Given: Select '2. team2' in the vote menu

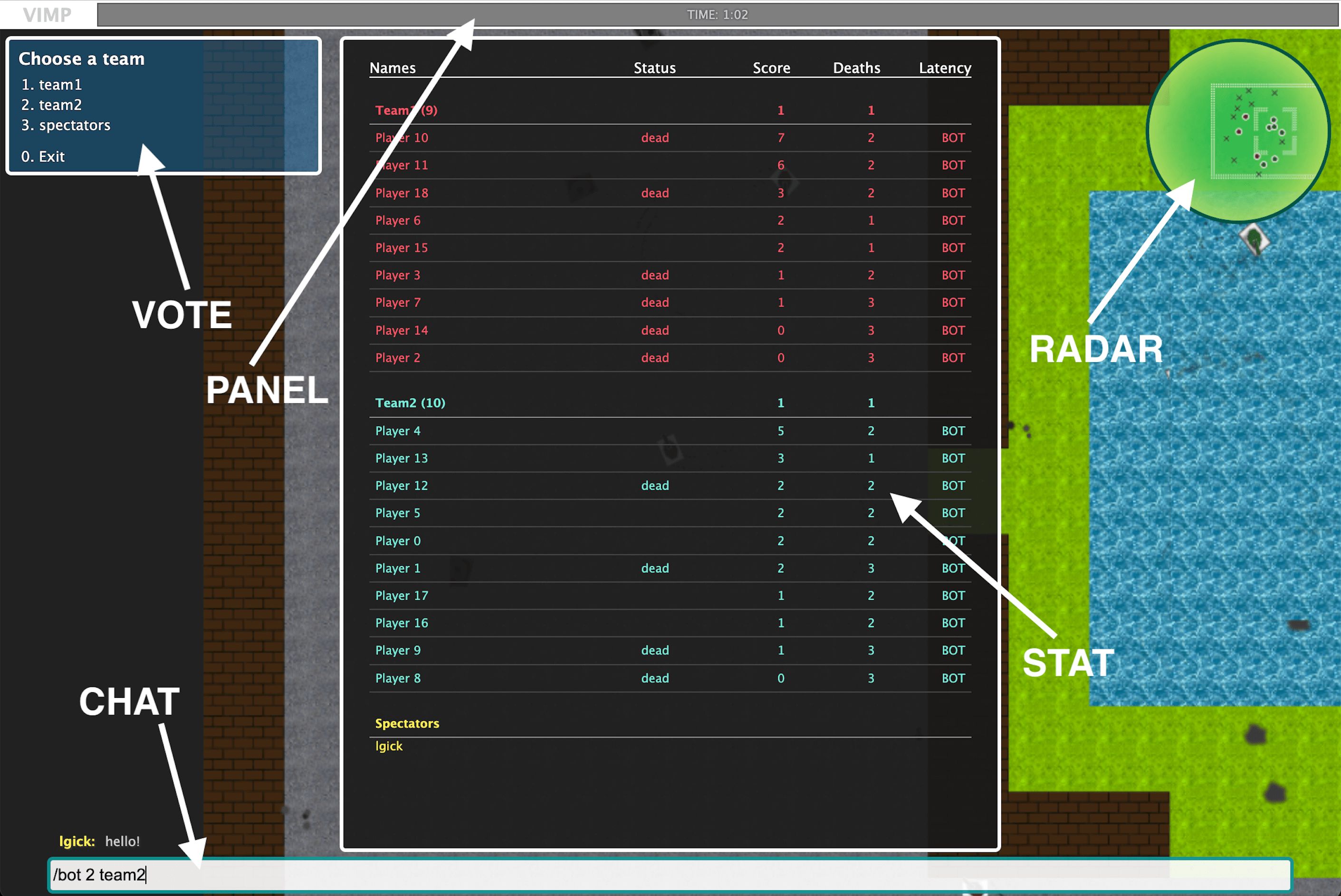Looking at the screenshot, I should click(51, 105).
